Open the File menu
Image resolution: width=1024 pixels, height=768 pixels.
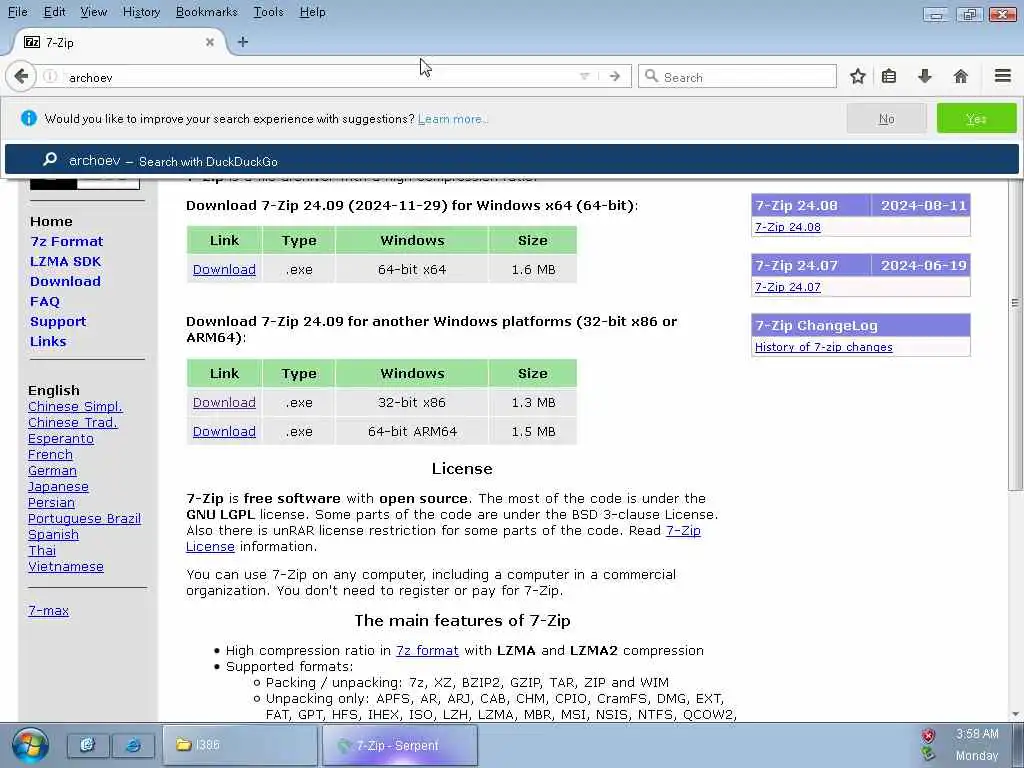[x=18, y=12]
